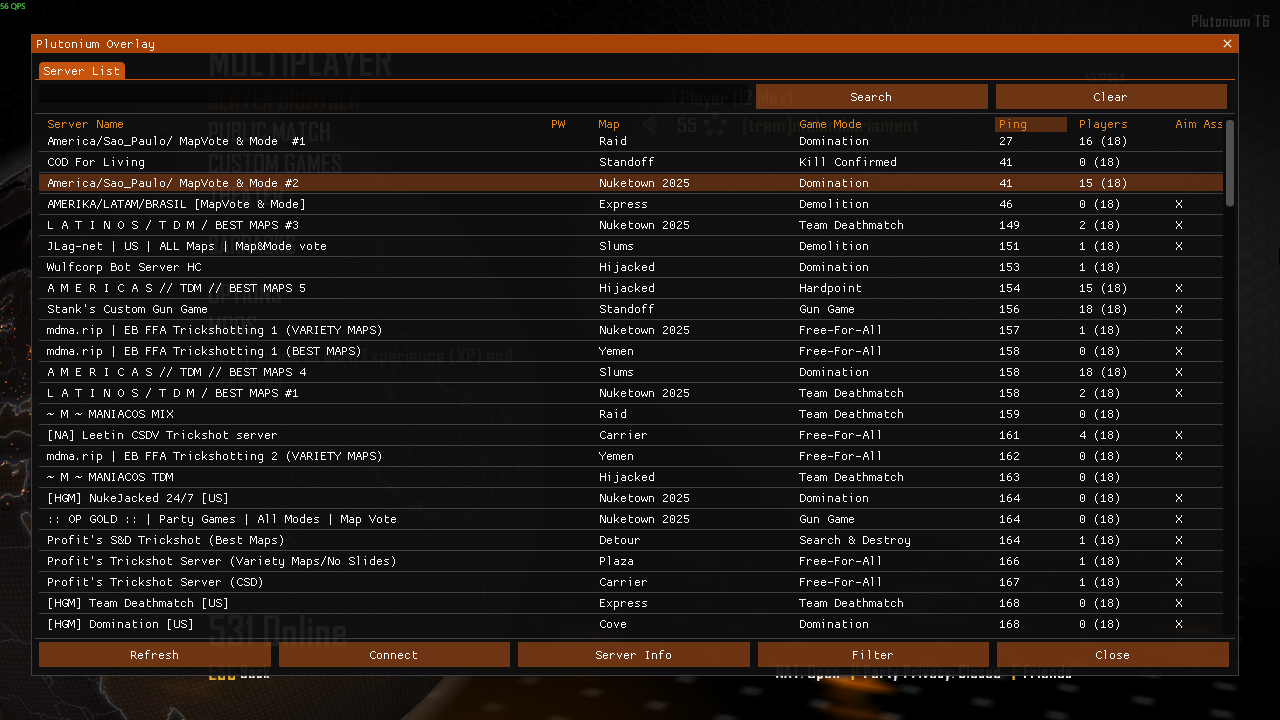
Task: Select :: OP GOLD :: Party Games server
Action: [x=631, y=519]
